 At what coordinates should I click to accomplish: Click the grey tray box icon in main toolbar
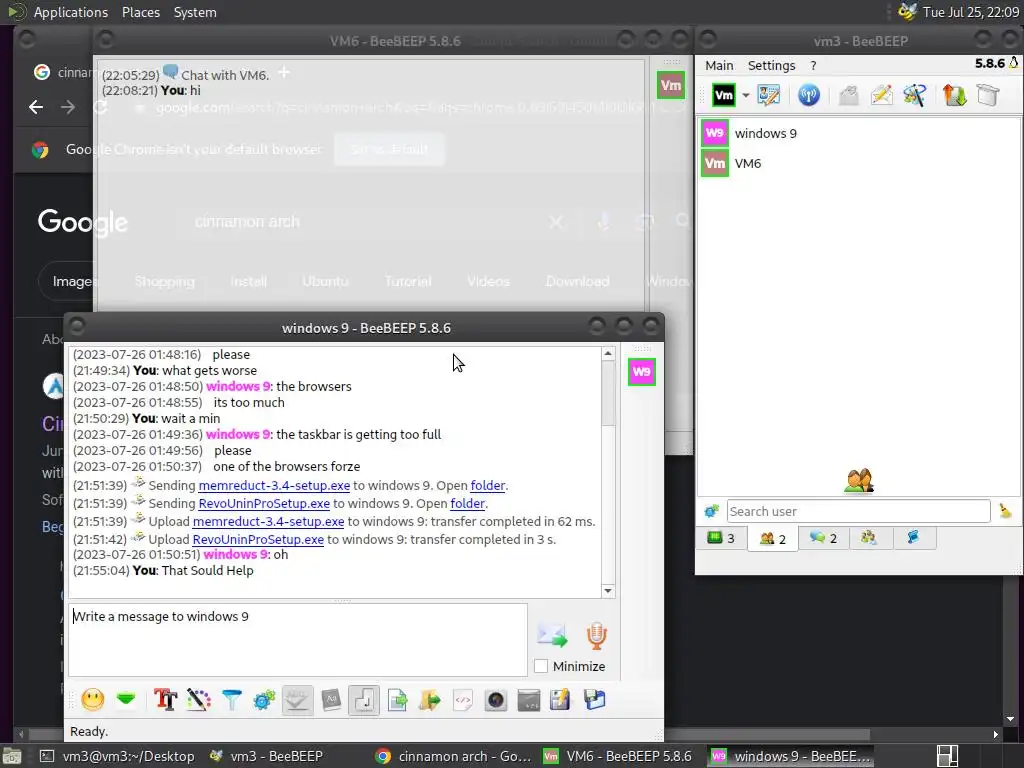pos(987,95)
